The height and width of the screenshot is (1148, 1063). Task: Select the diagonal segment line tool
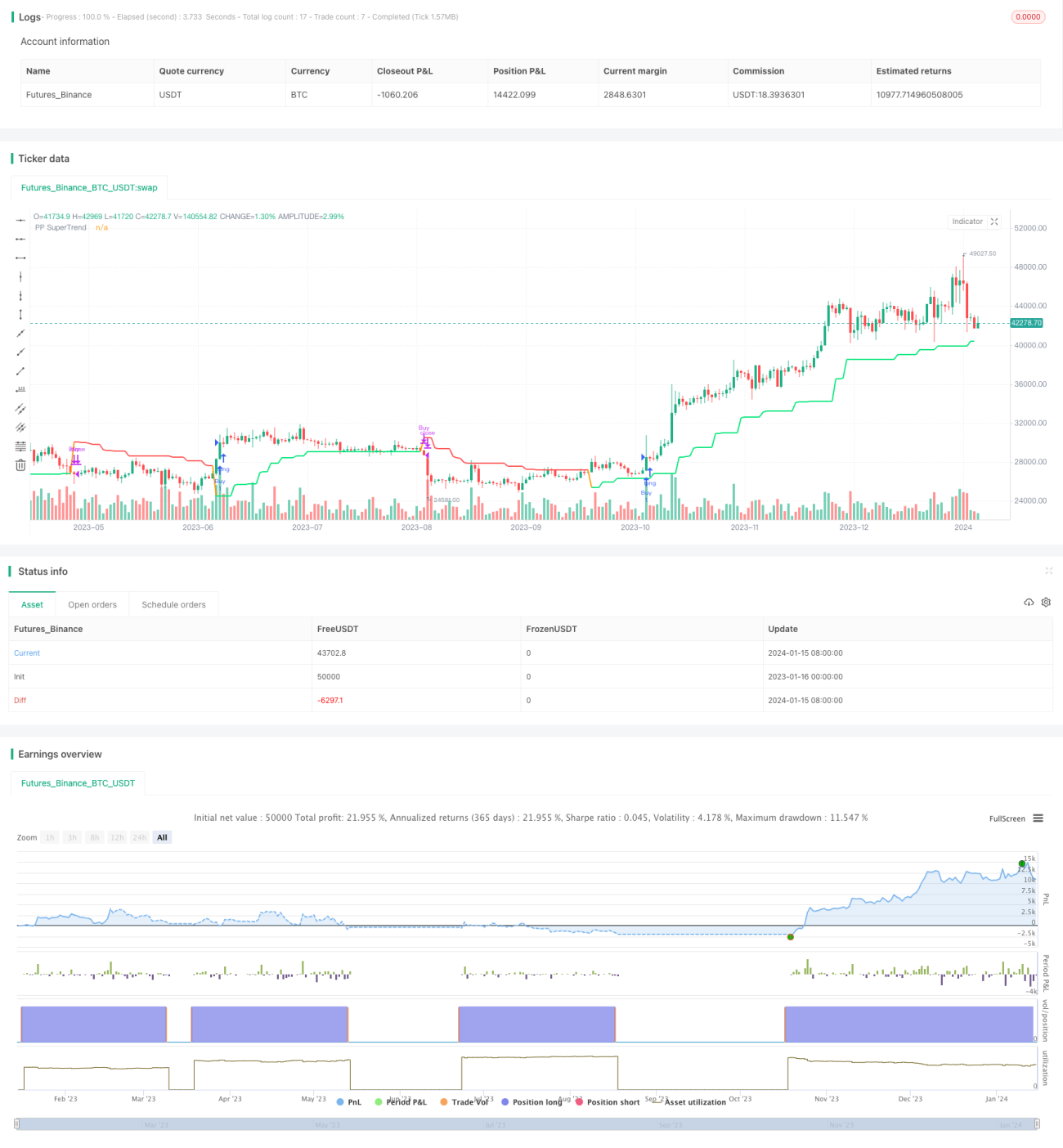pos(20,370)
